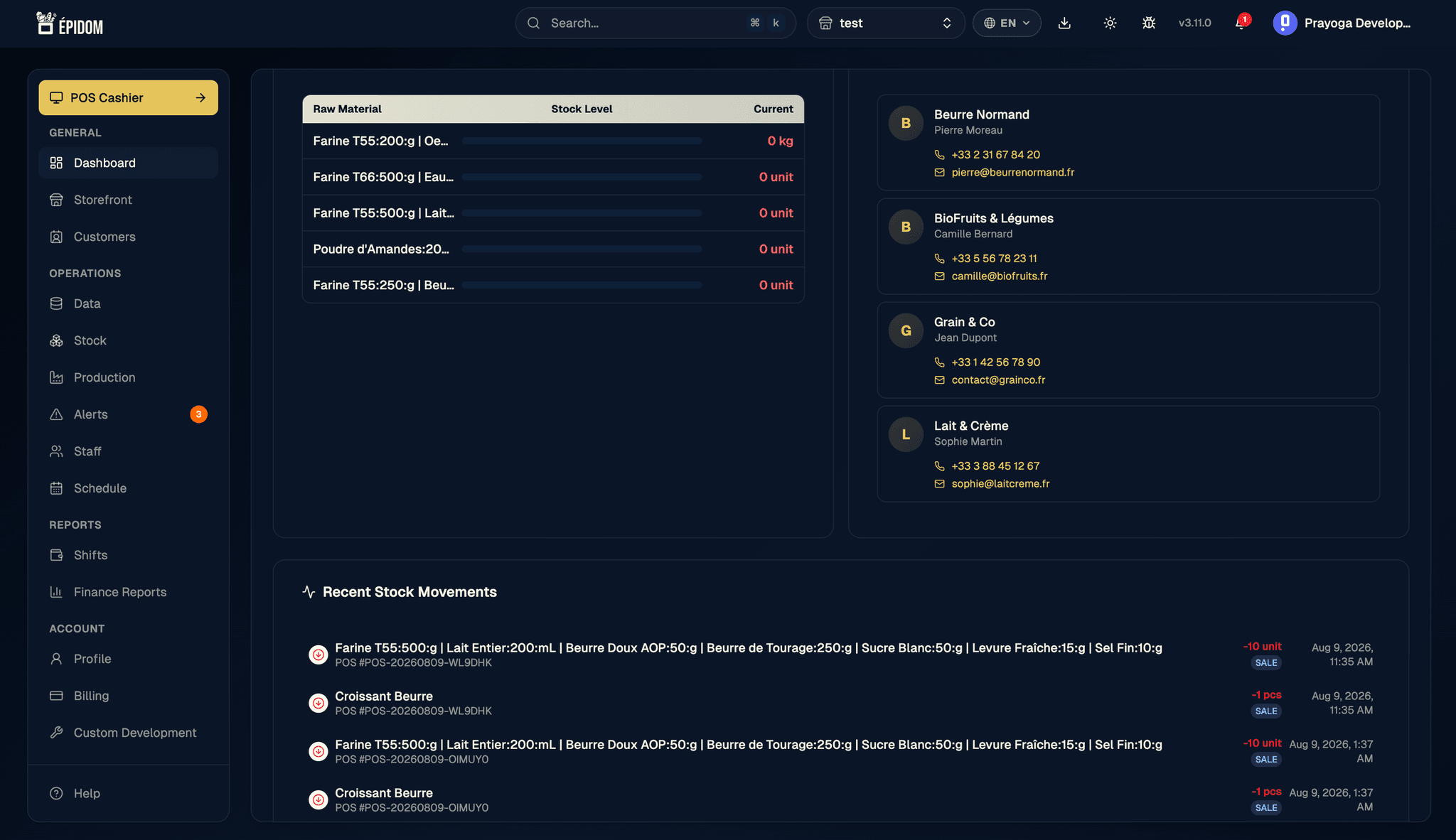Click the Finance Reports bar-chart icon

coord(56,592)
